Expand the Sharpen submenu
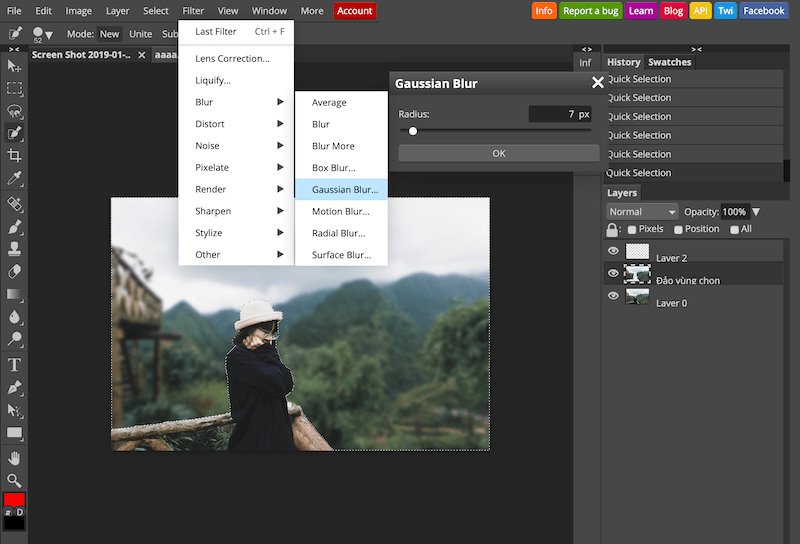 coord(236,211)
